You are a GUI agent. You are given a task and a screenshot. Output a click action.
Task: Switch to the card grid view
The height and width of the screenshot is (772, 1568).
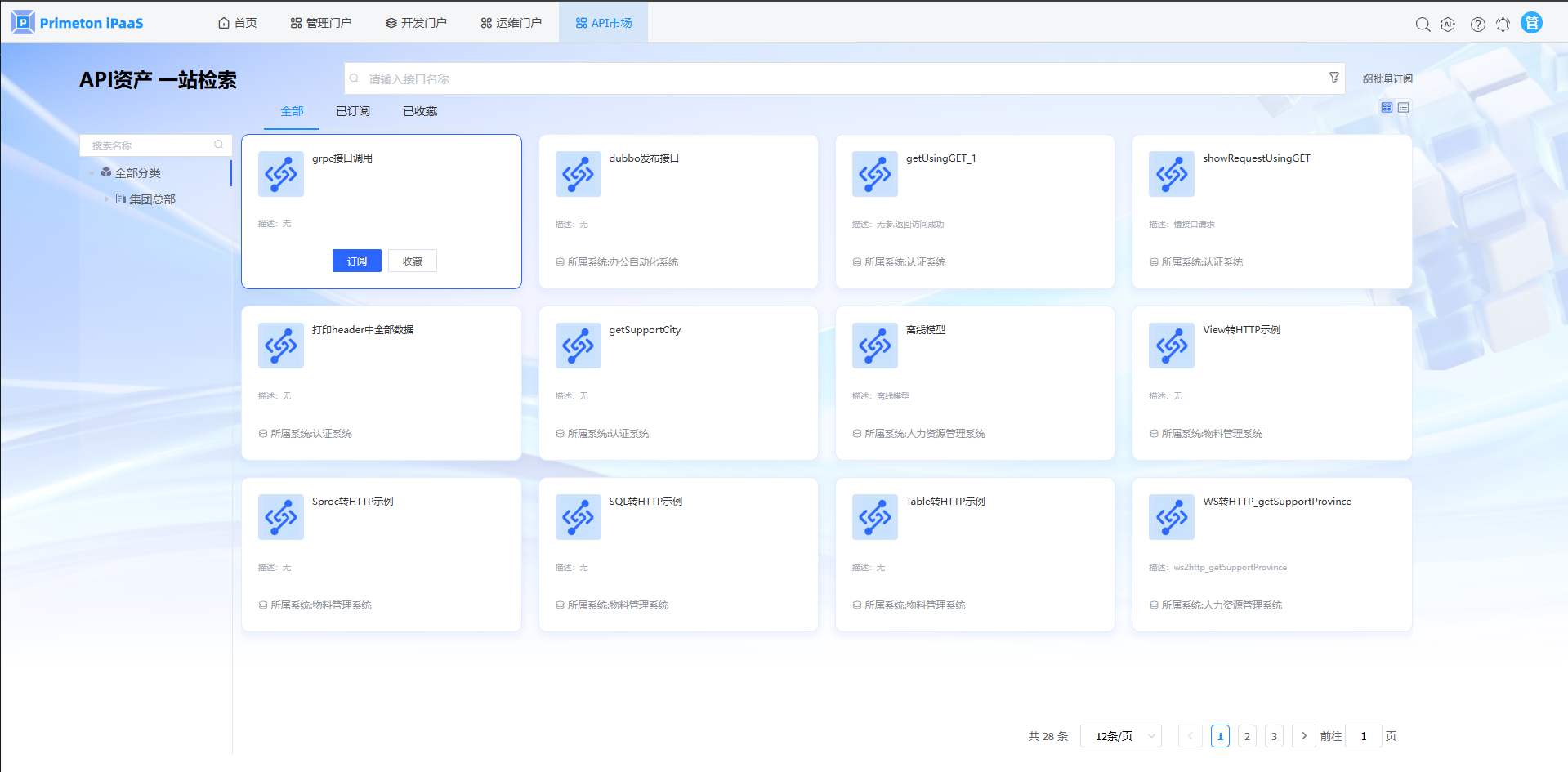coord(1387,108)
